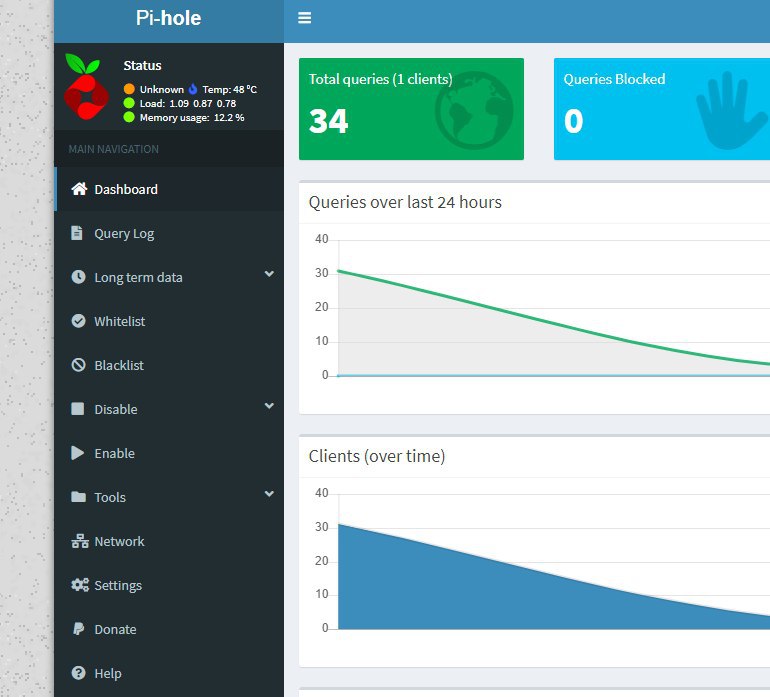770x697 pixels.
Task: Click the 'Load: 1.09 0.87 0.78' text
Action: pos(188,104)
